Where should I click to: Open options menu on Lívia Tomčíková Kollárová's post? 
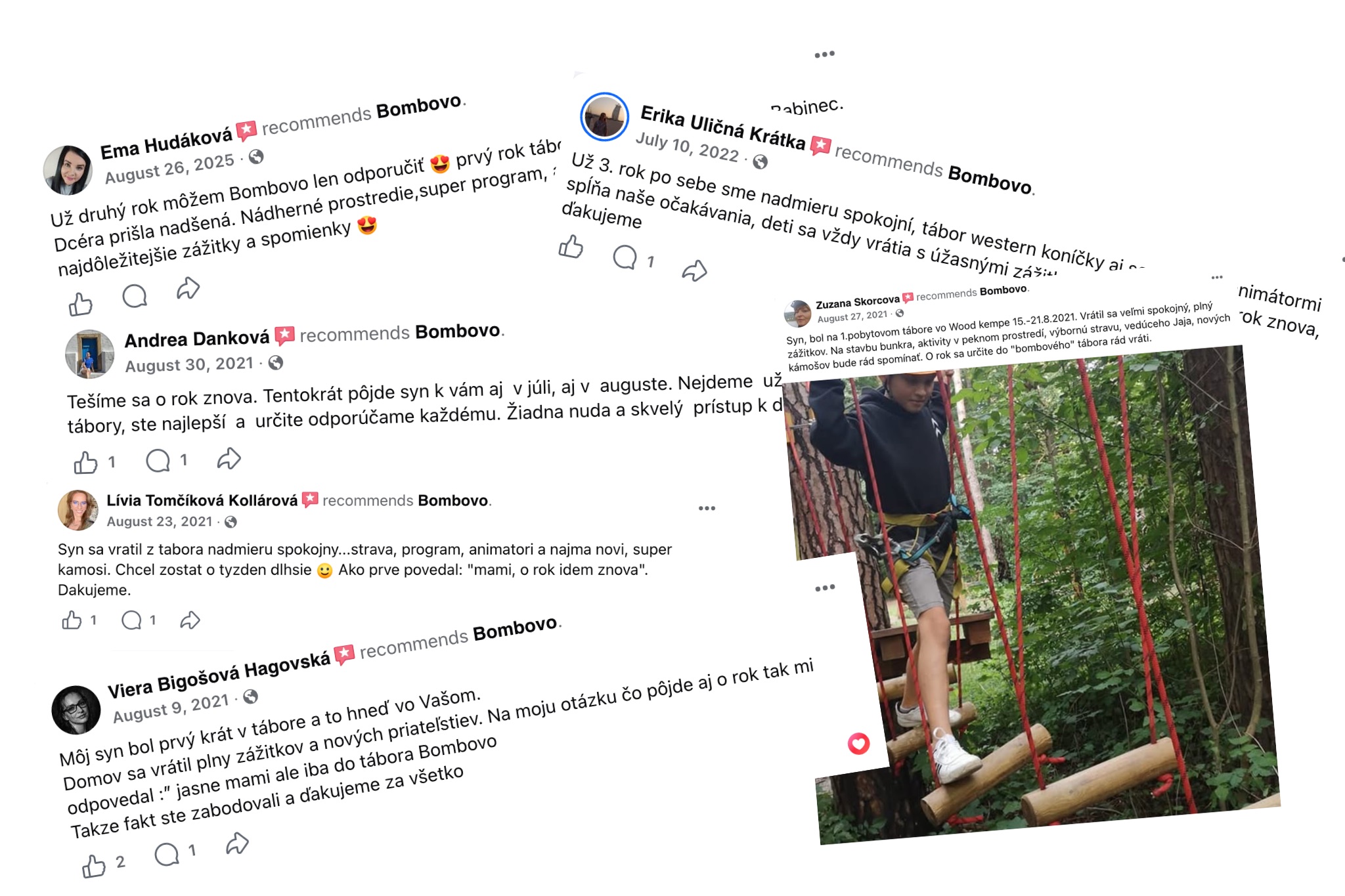[x=707, y=508]
